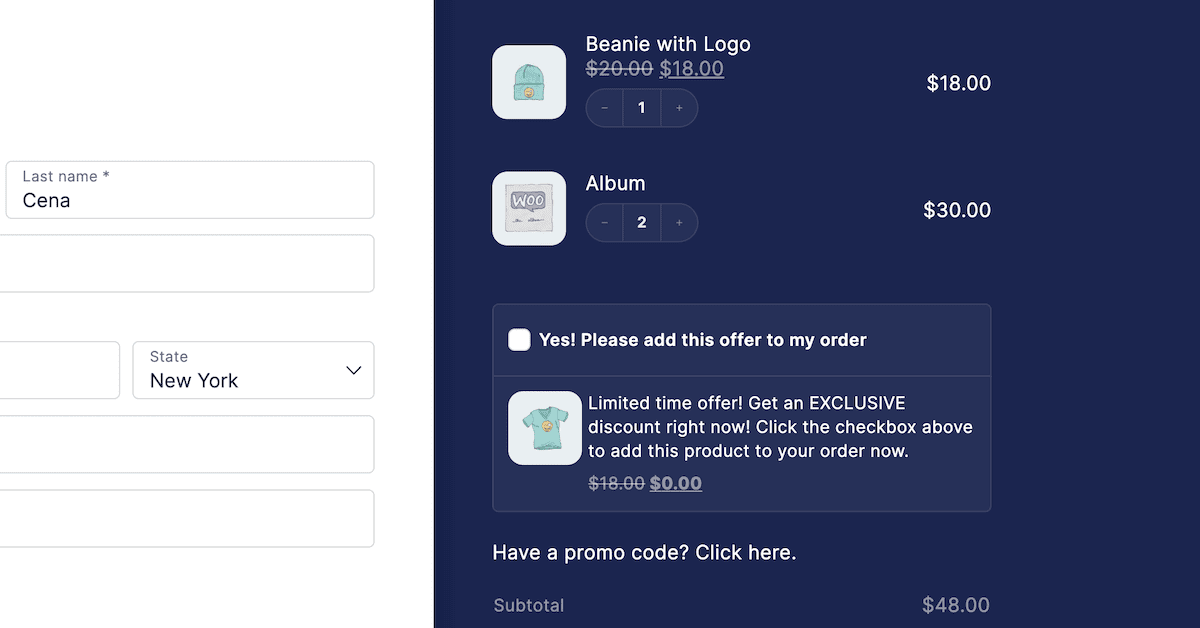Click the Beanie with Logo thumbnail

click(x=529, y=82)
